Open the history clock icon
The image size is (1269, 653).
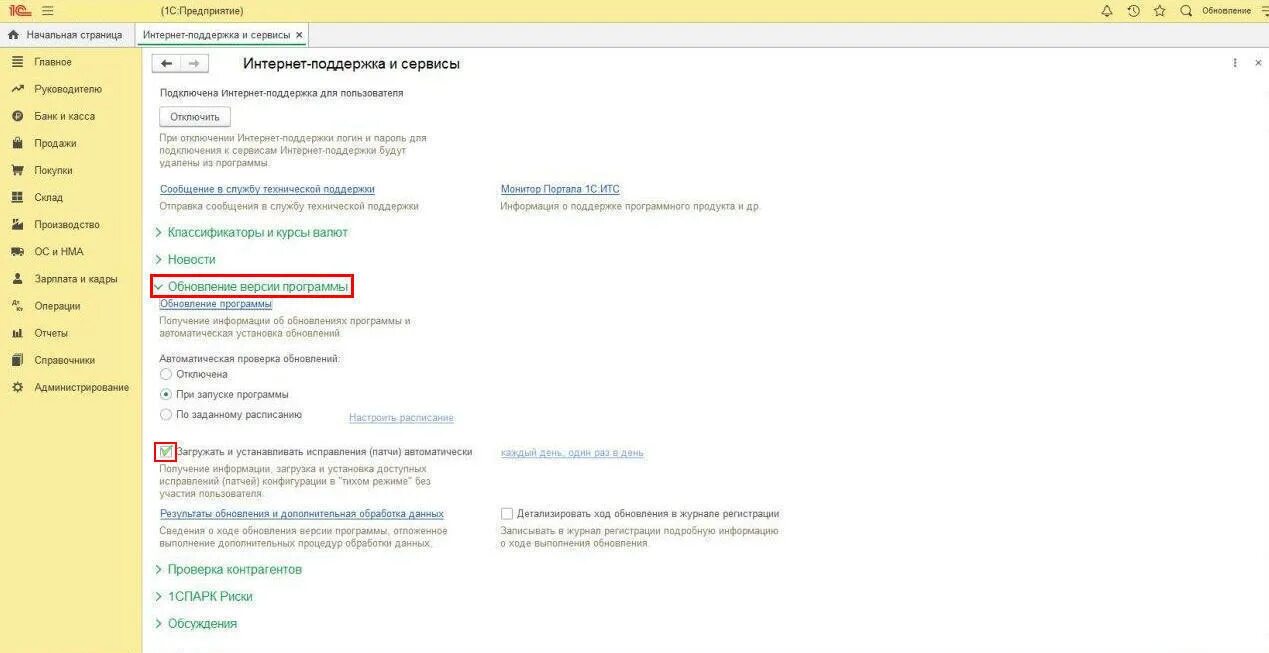click(1133, 11)
